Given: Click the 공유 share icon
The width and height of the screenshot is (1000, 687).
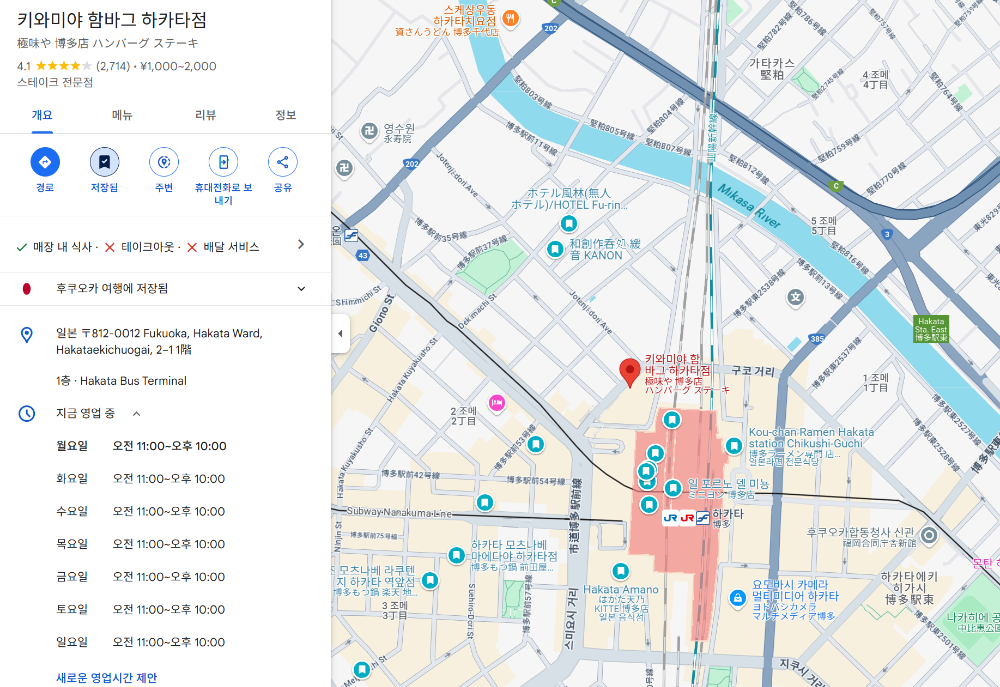Looking at the screenshot, I should (x=283, y=162).
